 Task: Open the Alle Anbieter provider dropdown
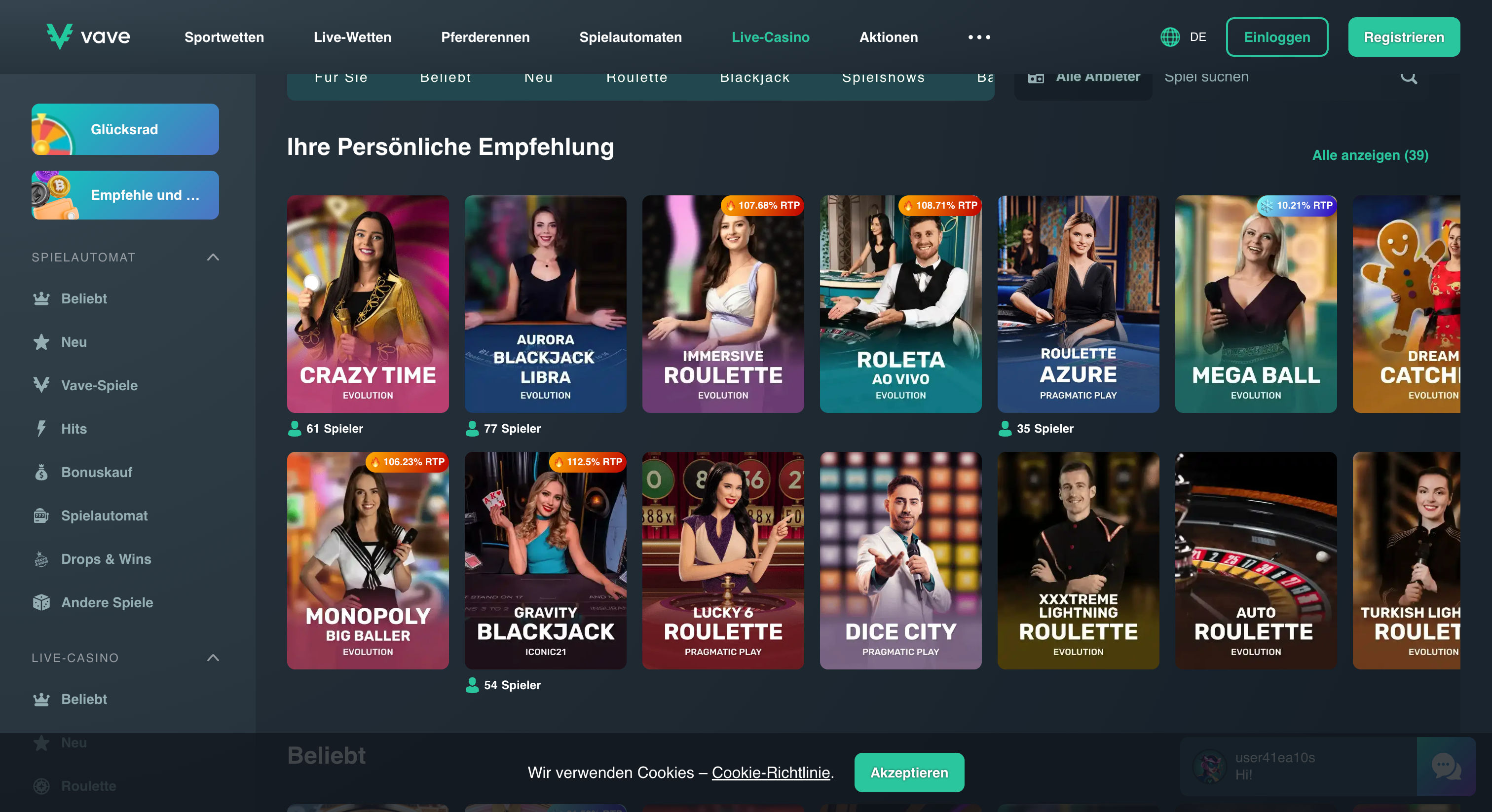[1083, 77]
